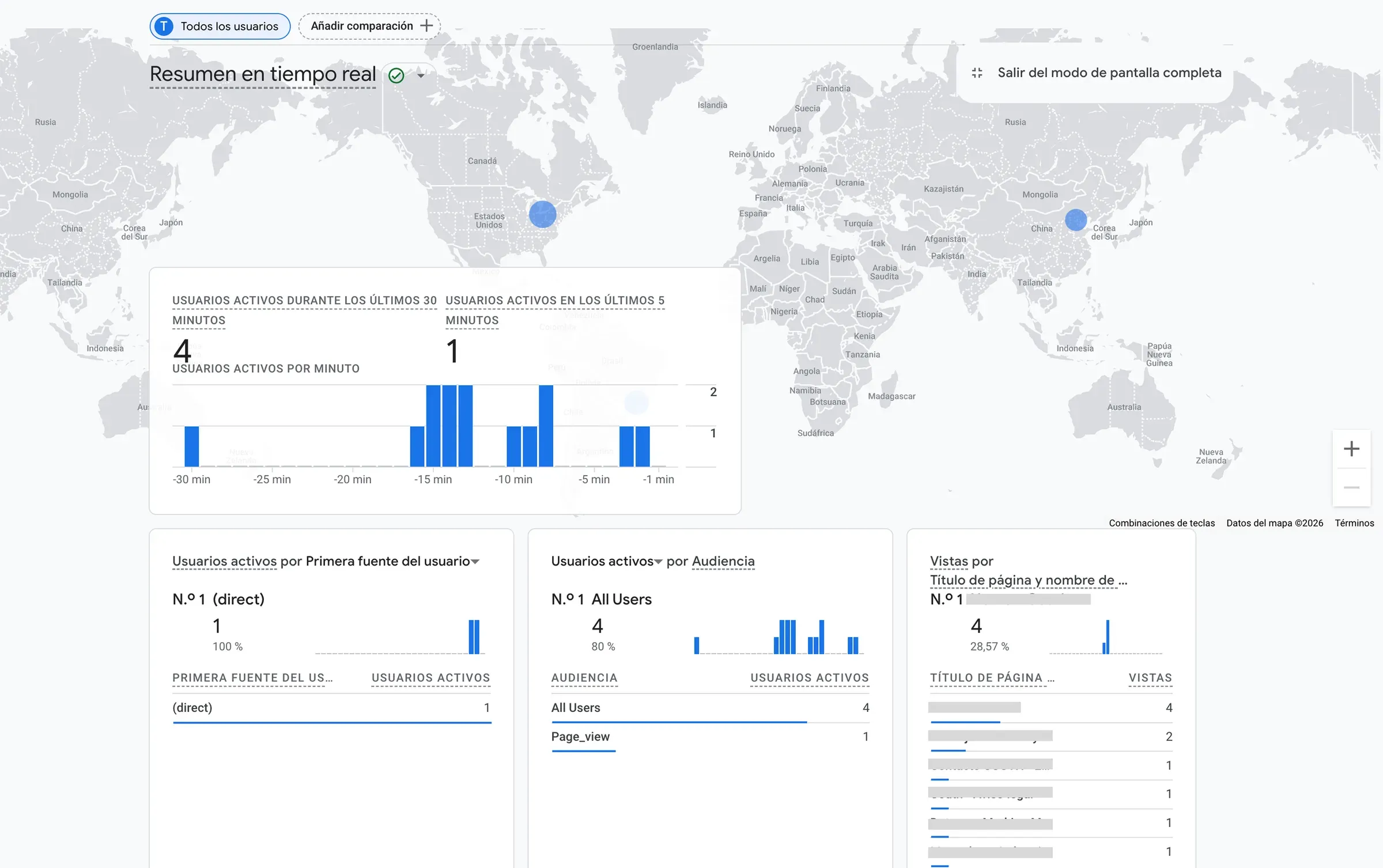This screenshot has width=1383, height=868.
Task: Open Primera fuente del usuario dropdown
Action: (392, 561)
